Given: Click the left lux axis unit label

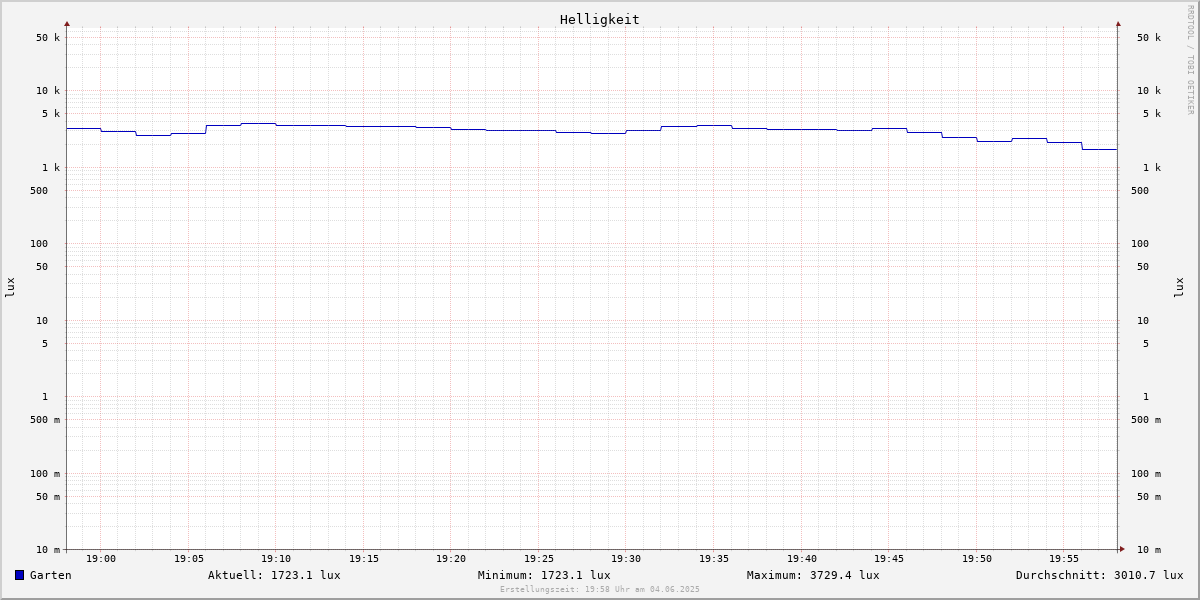Looking at the screenshot, I should click(x=10, y=287).
